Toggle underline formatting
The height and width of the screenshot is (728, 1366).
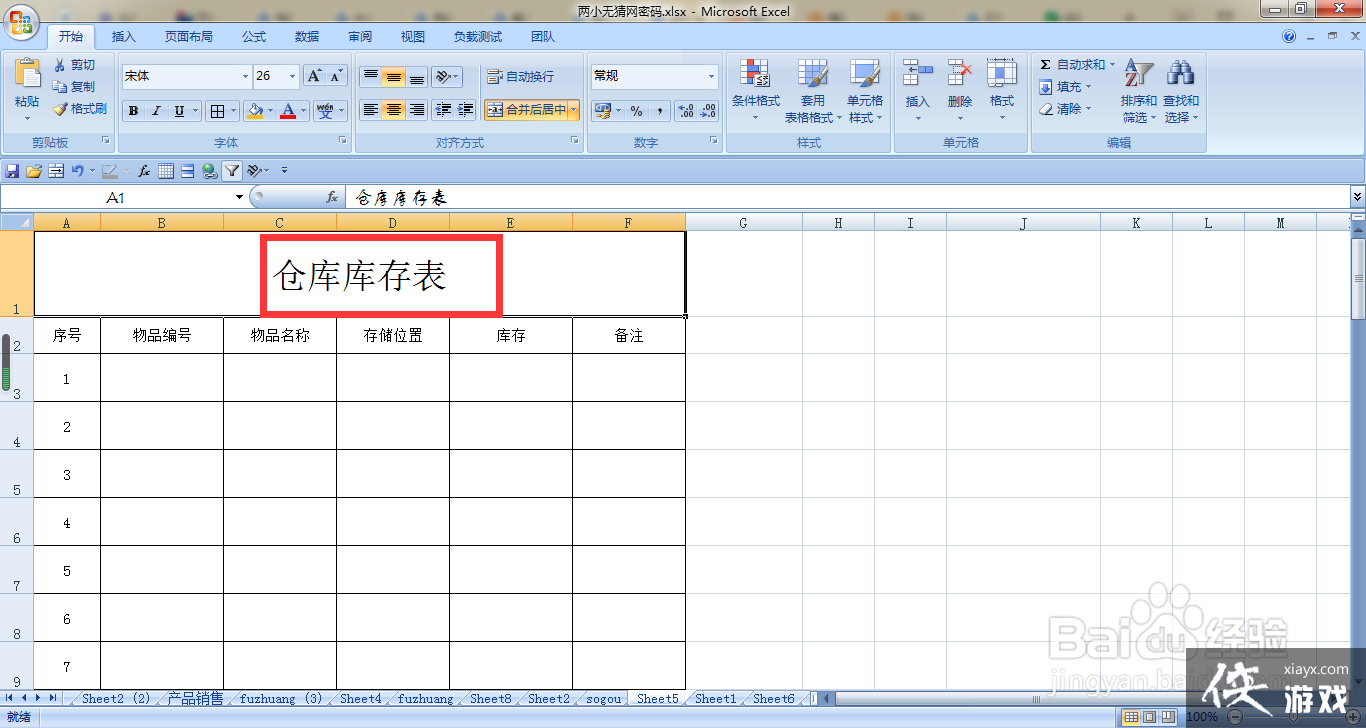point(179,111)
